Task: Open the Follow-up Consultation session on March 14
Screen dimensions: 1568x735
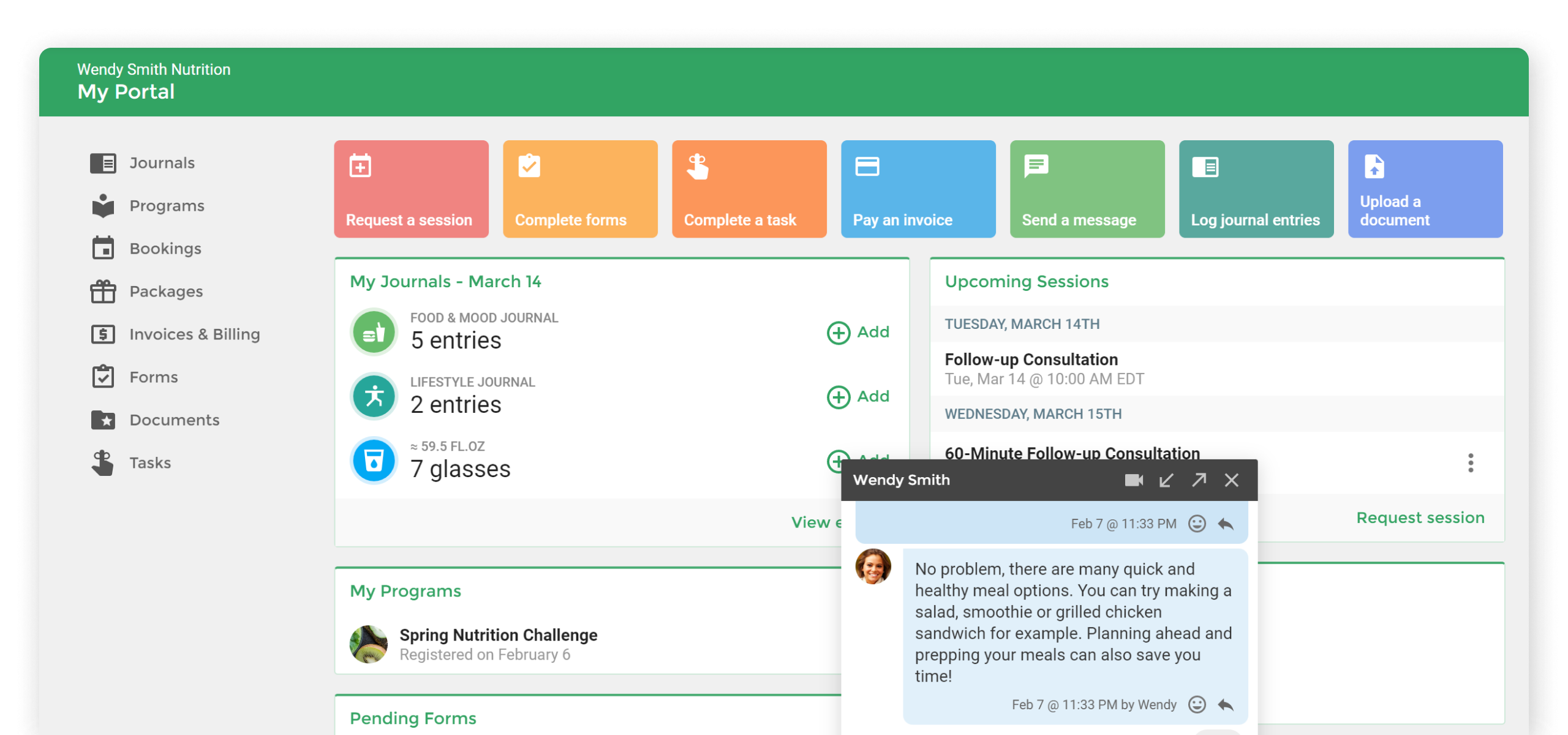Action: 1031,360
